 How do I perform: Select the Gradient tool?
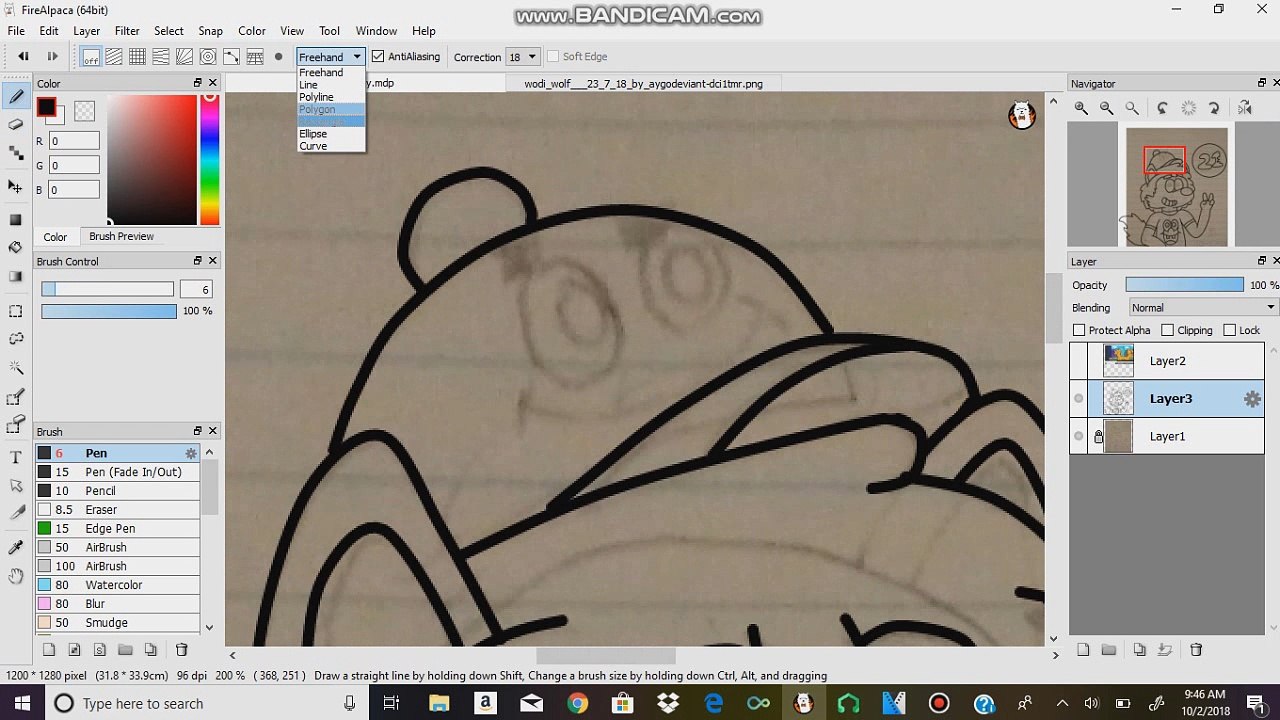point(16,276)
